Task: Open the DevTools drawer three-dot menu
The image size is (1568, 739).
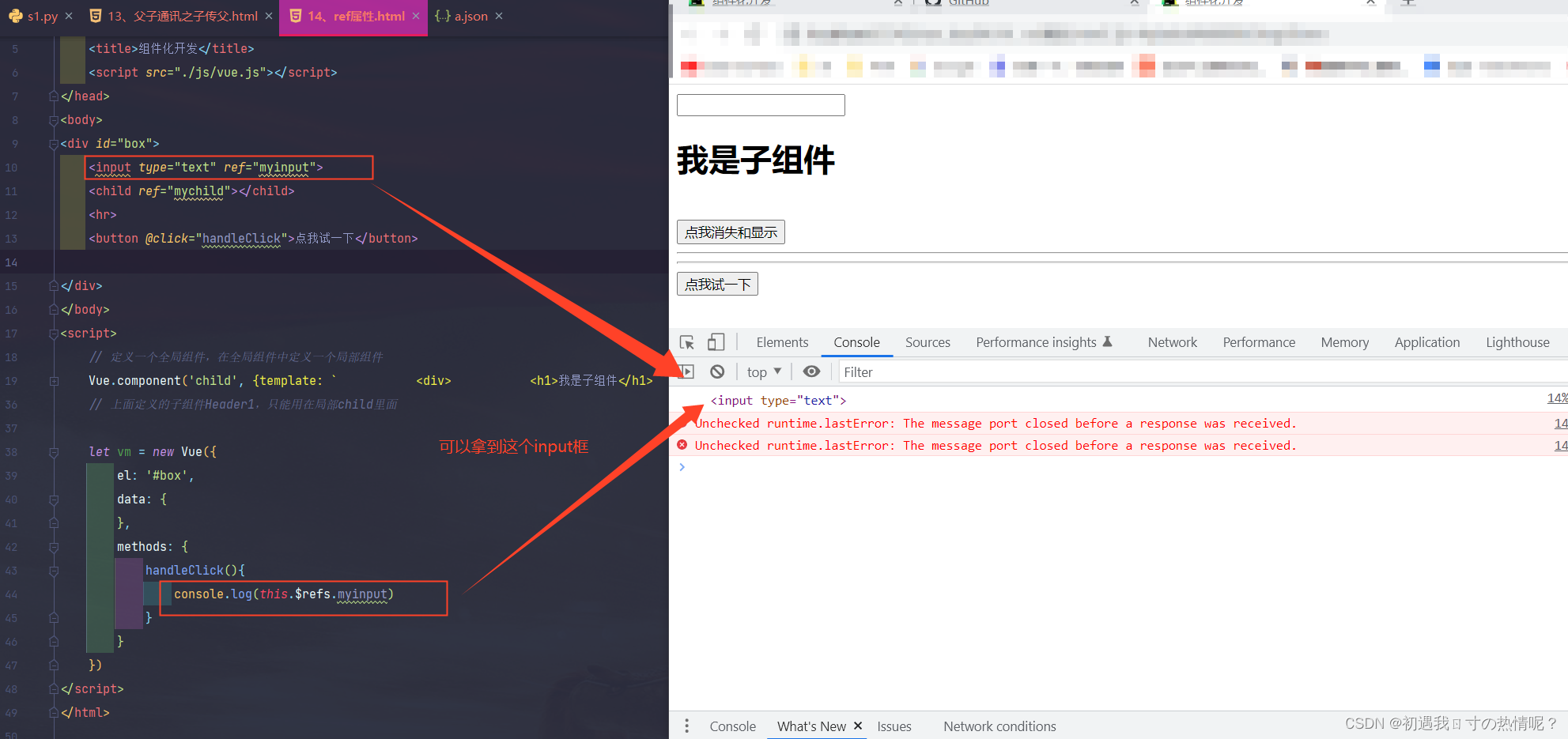Action: coord(686,726)
